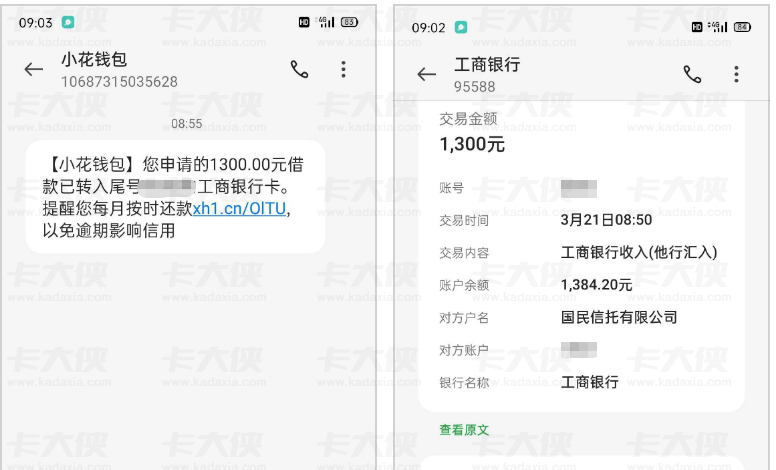This screenshot has width=776, height=470.
Task: Go back from the 工商银行 conversation
Action: (x=427, y=75)
